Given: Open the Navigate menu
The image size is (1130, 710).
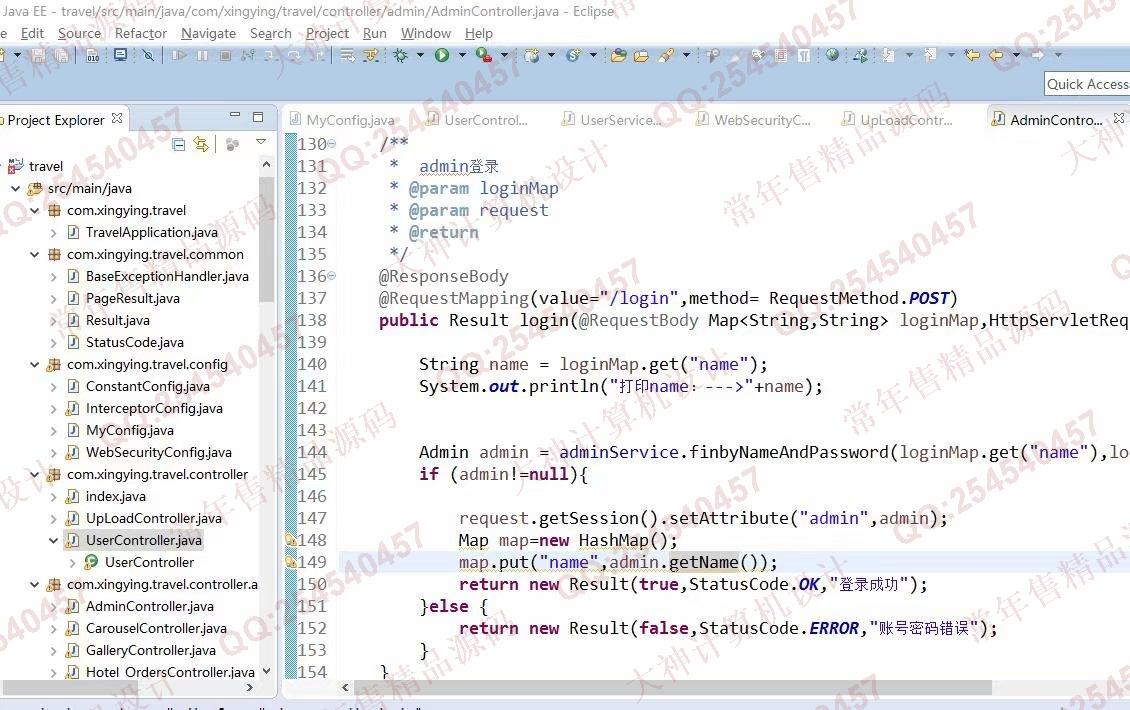Looking at the screenshot, I should [x=208, y=33].
